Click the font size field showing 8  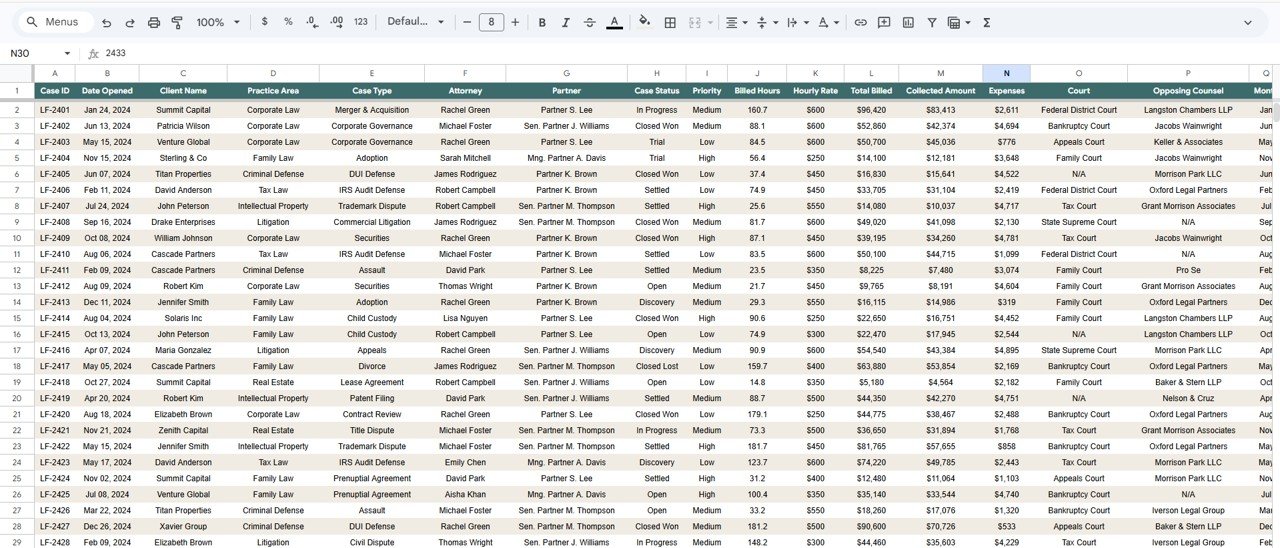point(491,22)
